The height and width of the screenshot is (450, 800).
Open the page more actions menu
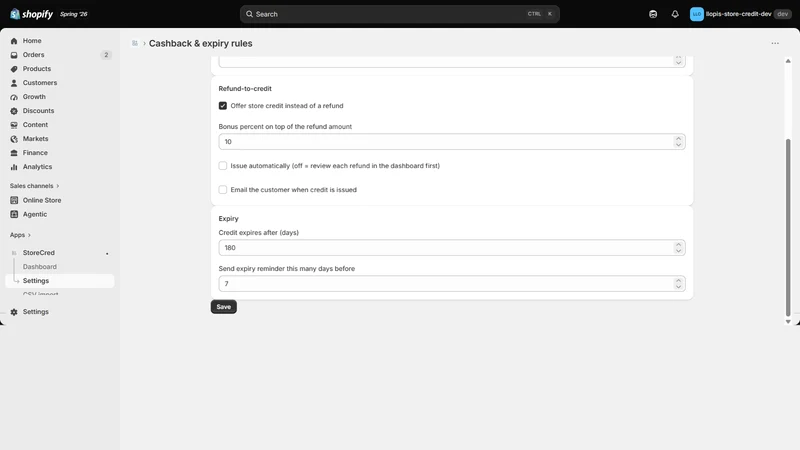(x=775, y=43)
